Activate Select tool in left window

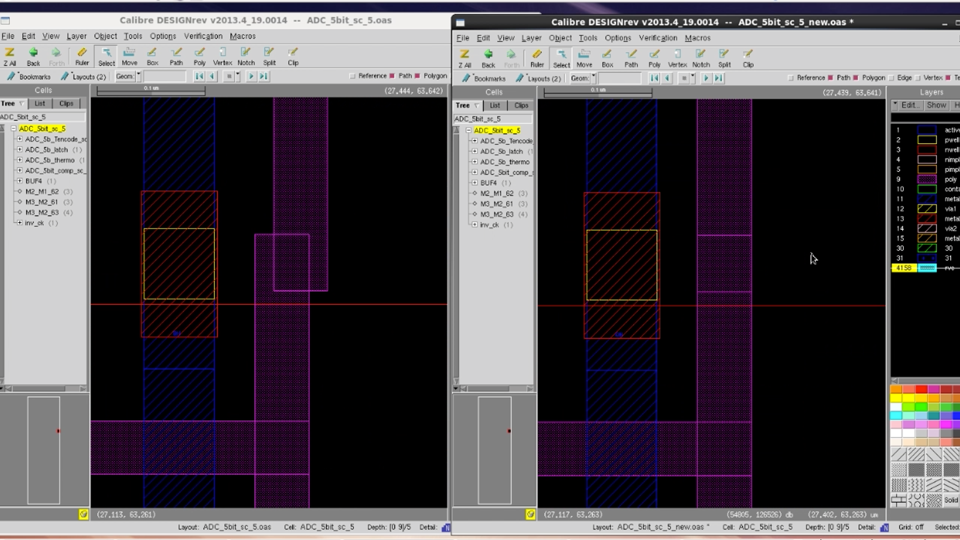point(106,56)
